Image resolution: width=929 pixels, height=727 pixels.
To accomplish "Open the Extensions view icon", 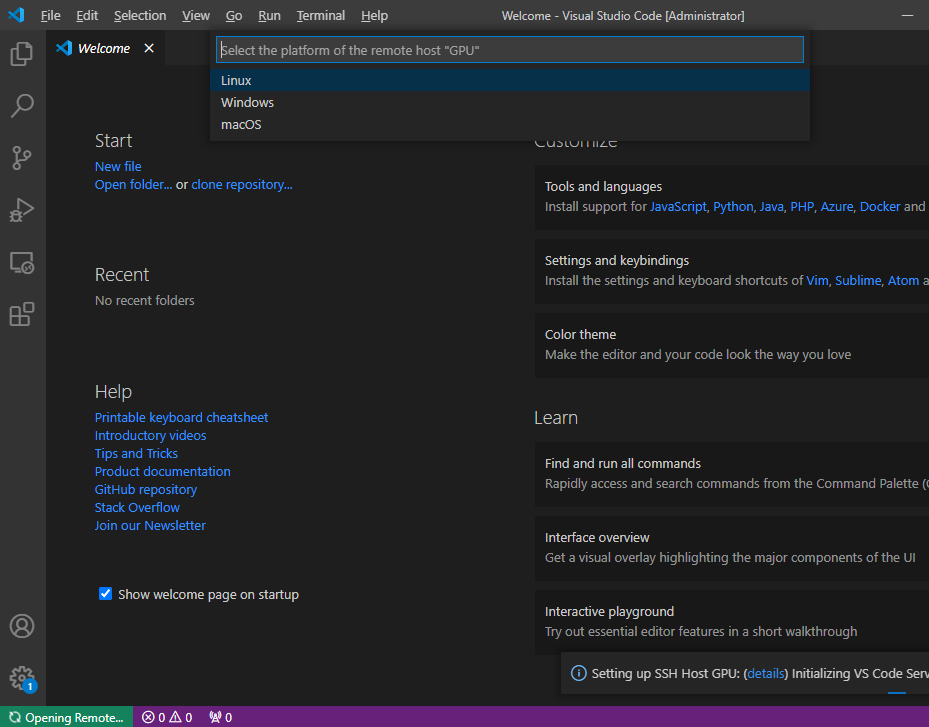I will pyautogui.click(x=22, y=315).
